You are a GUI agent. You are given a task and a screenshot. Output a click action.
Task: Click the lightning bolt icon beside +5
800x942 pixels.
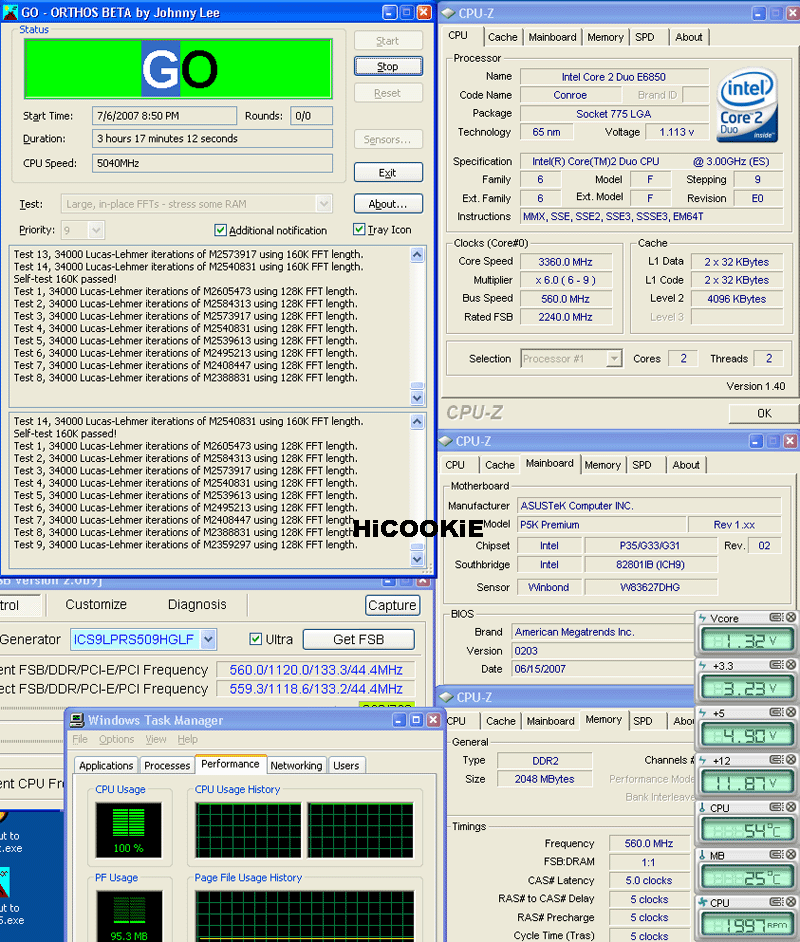[702, 713]
